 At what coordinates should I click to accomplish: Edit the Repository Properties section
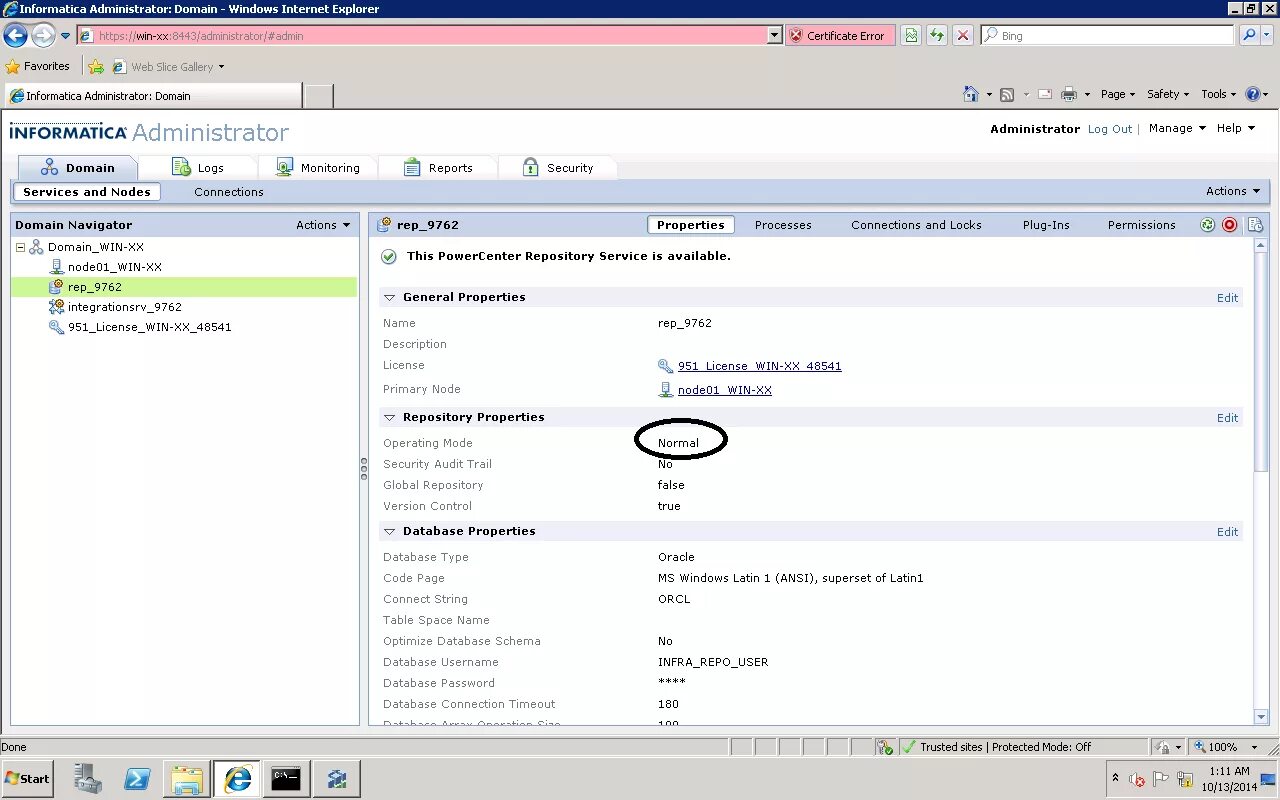[x=1227, y=418]
